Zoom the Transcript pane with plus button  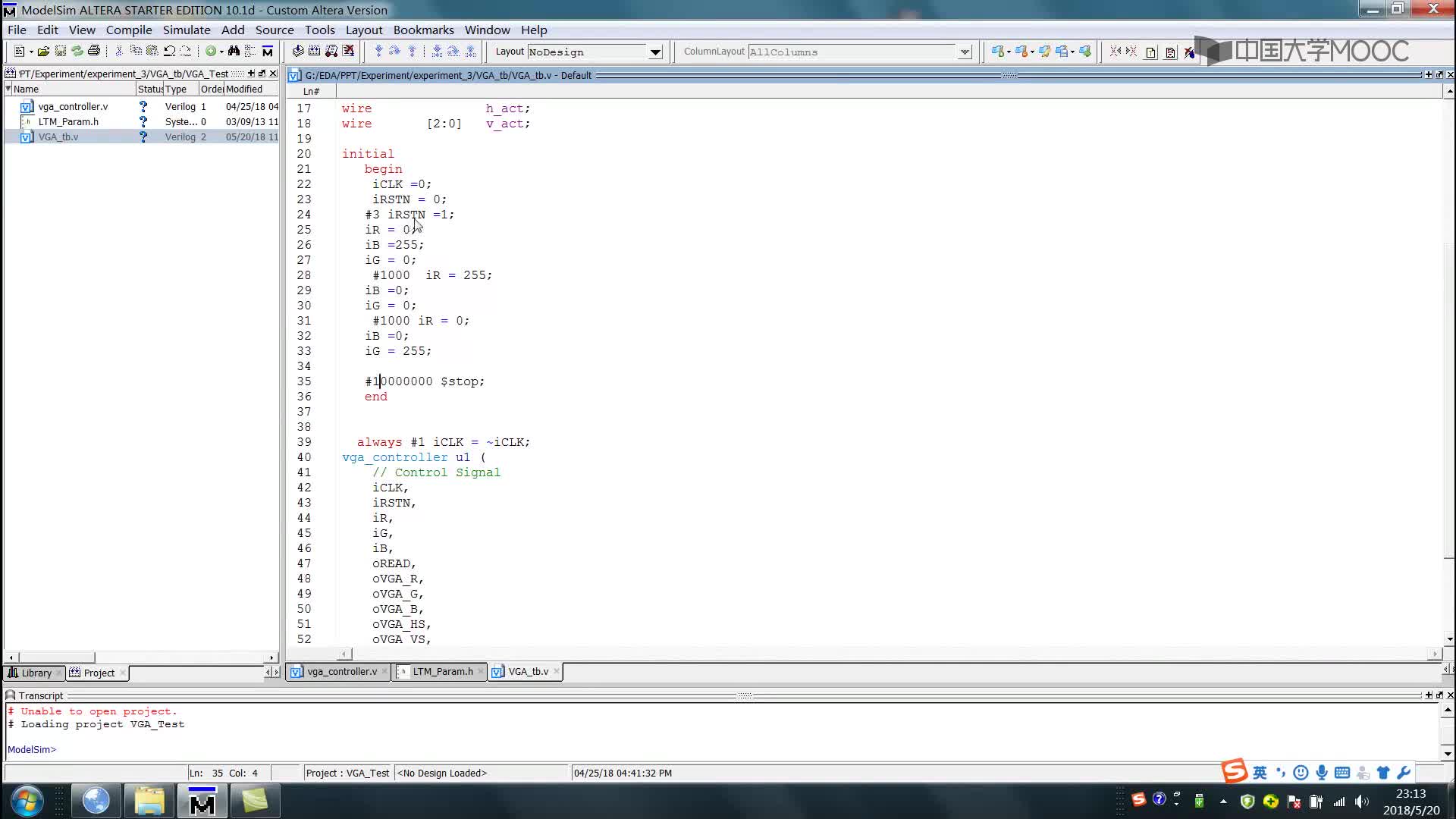click(1429, 695)
